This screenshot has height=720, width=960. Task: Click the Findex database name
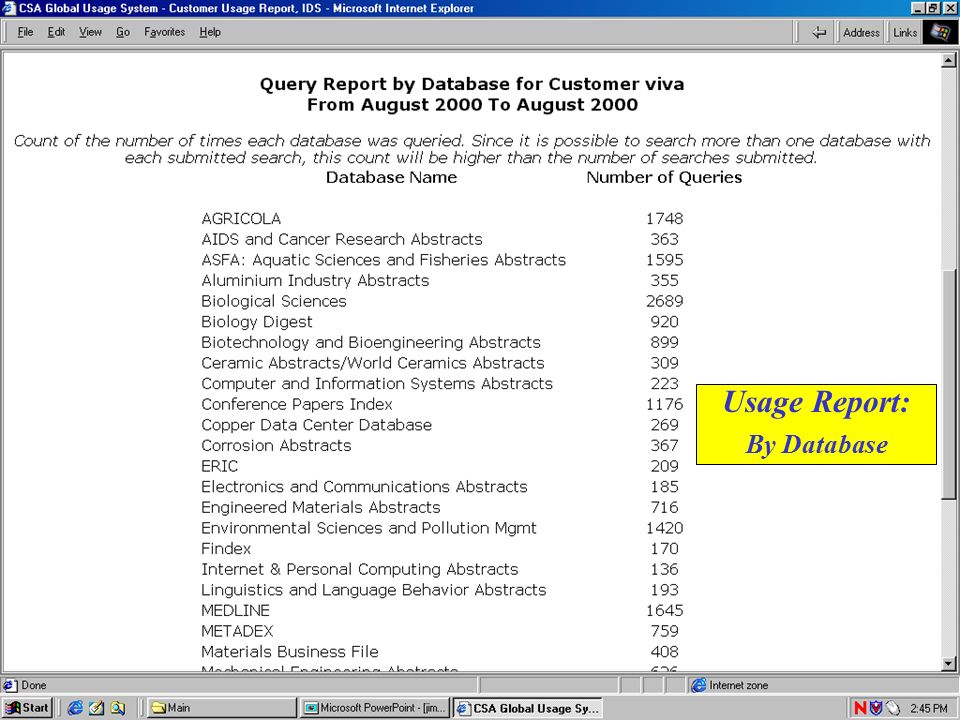[x=226, y=549]
